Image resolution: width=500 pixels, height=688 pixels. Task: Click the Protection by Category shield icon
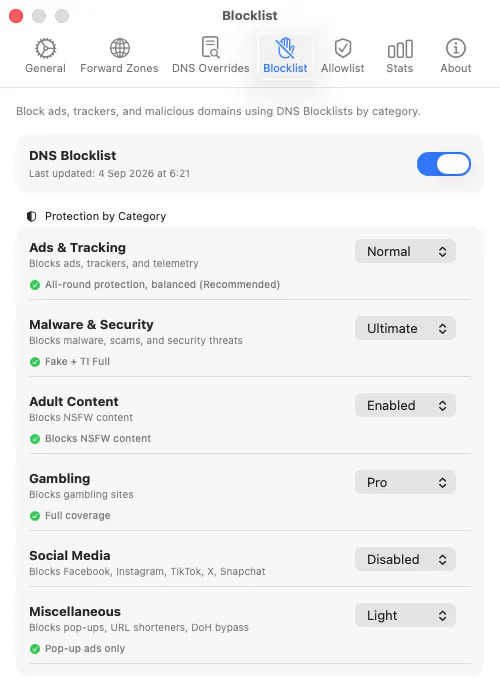(x=32, y=216)
